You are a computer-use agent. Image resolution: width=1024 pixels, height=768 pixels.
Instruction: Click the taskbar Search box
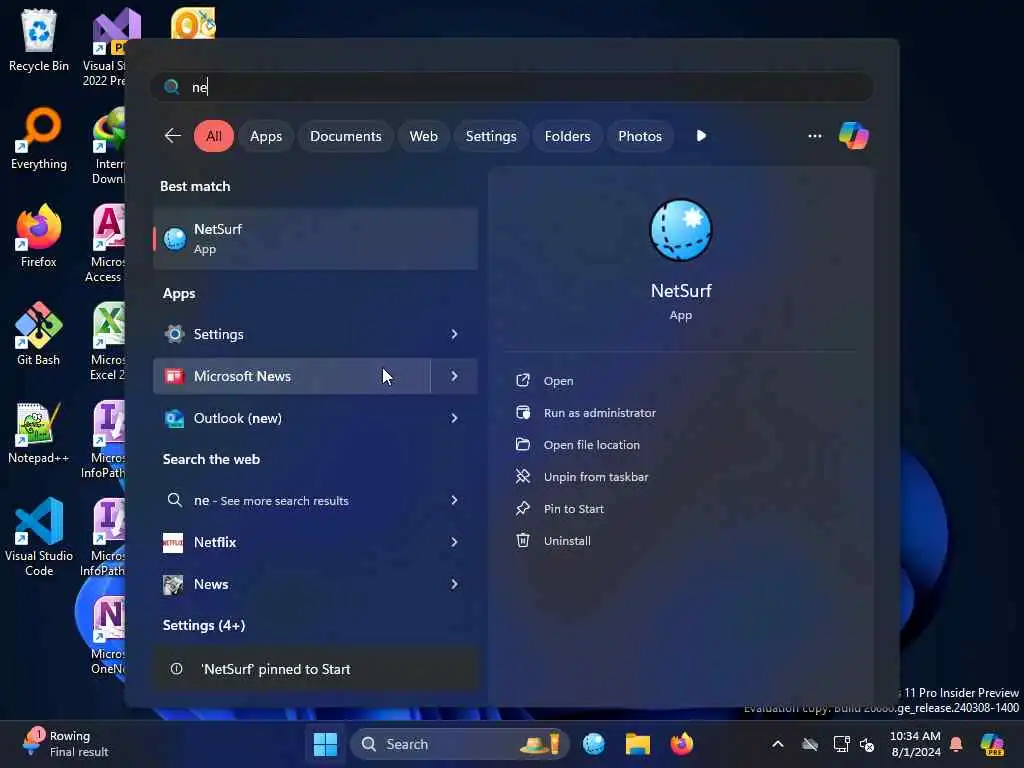click(x=460, y=744)
